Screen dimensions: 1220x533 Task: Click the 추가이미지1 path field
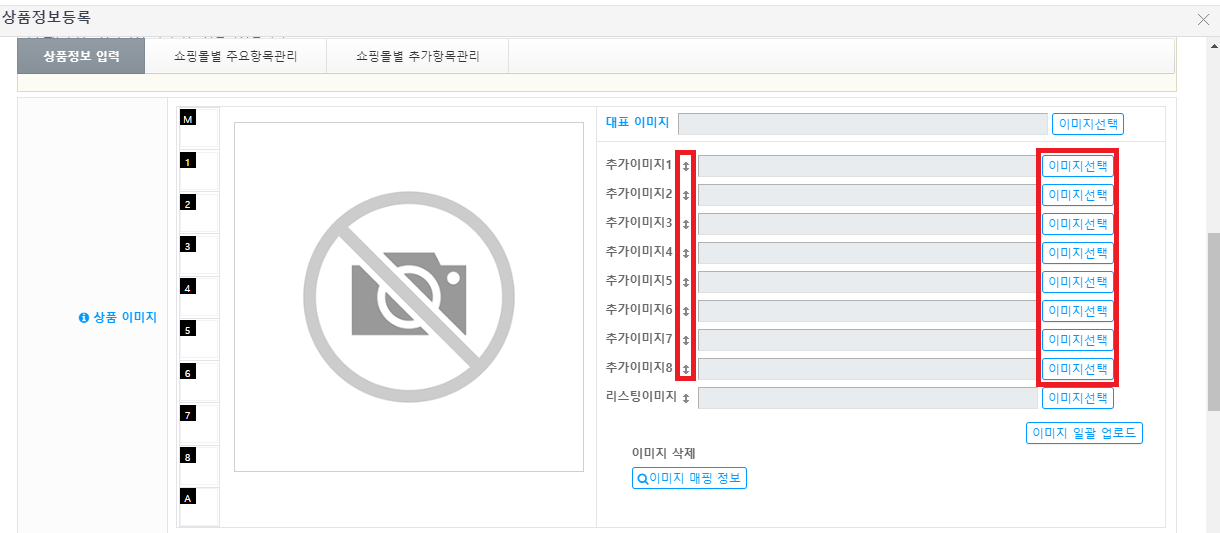point(867,166)
